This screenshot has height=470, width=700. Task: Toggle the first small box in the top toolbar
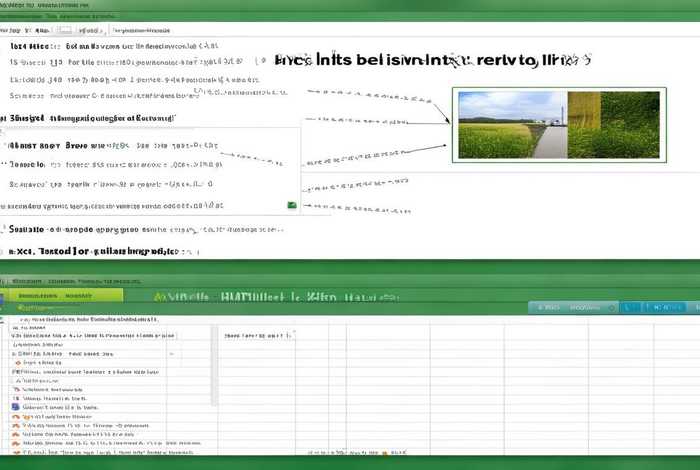point(66,29)
